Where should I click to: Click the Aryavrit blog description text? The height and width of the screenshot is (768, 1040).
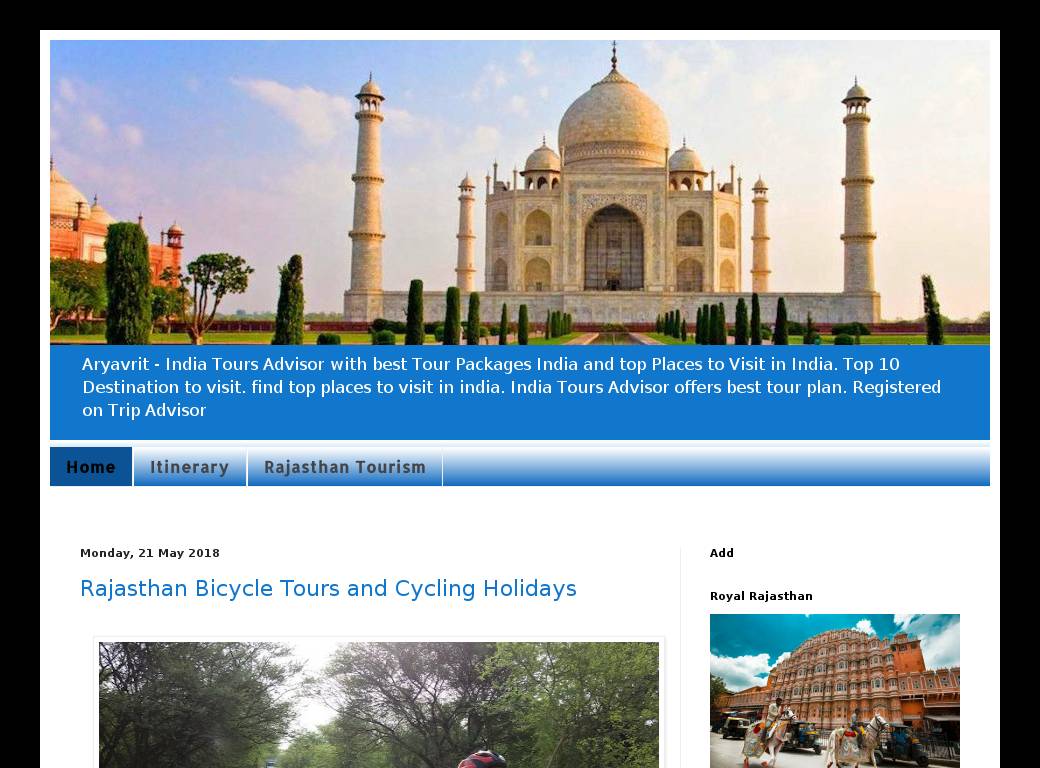point(511,387)
